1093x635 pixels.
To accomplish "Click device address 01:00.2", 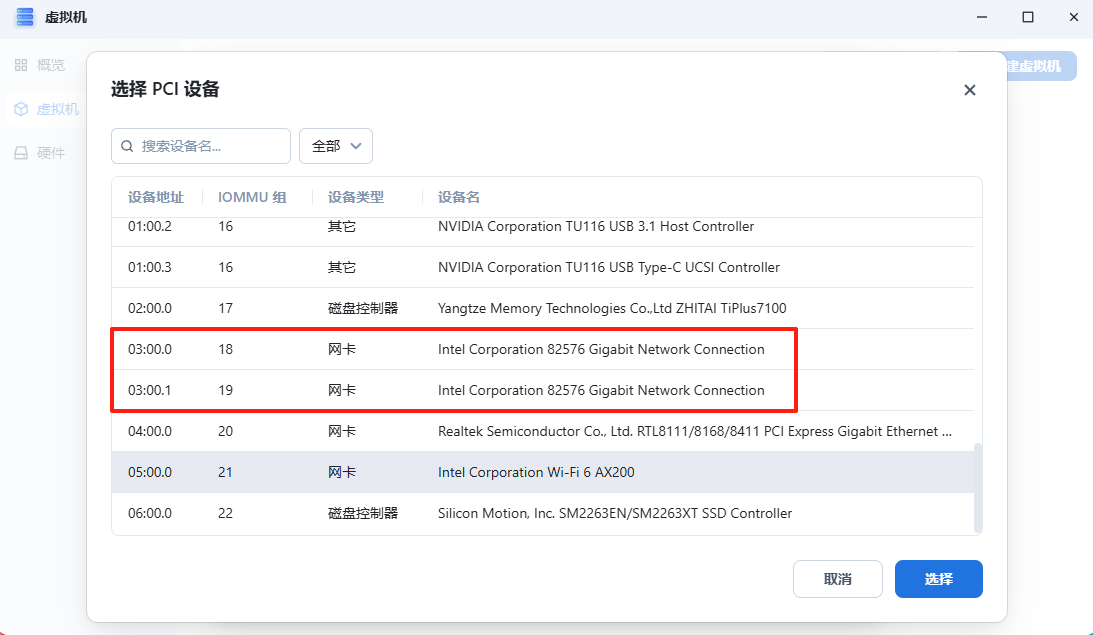I will tap(150, 227).
